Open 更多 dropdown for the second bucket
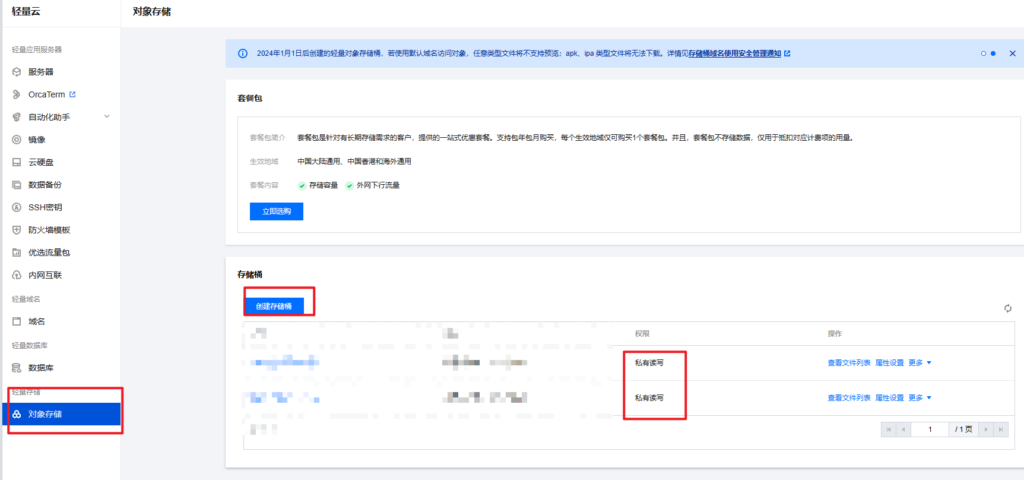The height and width of the screenshot is (480, 1024). (919, 397)
